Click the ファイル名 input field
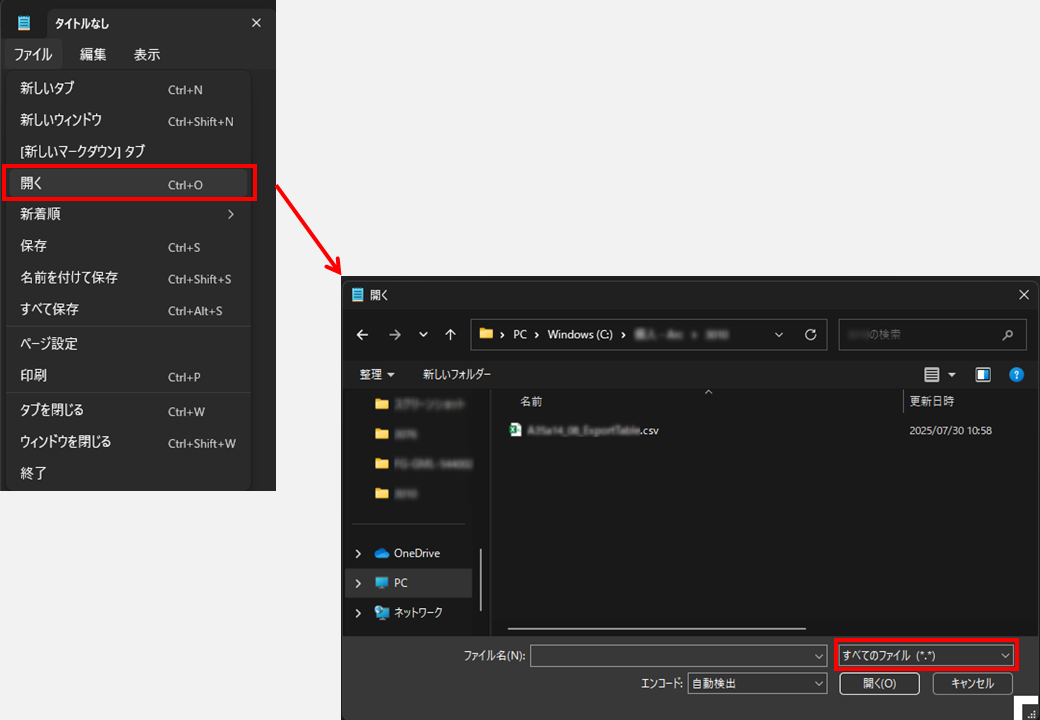 pyautogui.click(x=672, y=655)
